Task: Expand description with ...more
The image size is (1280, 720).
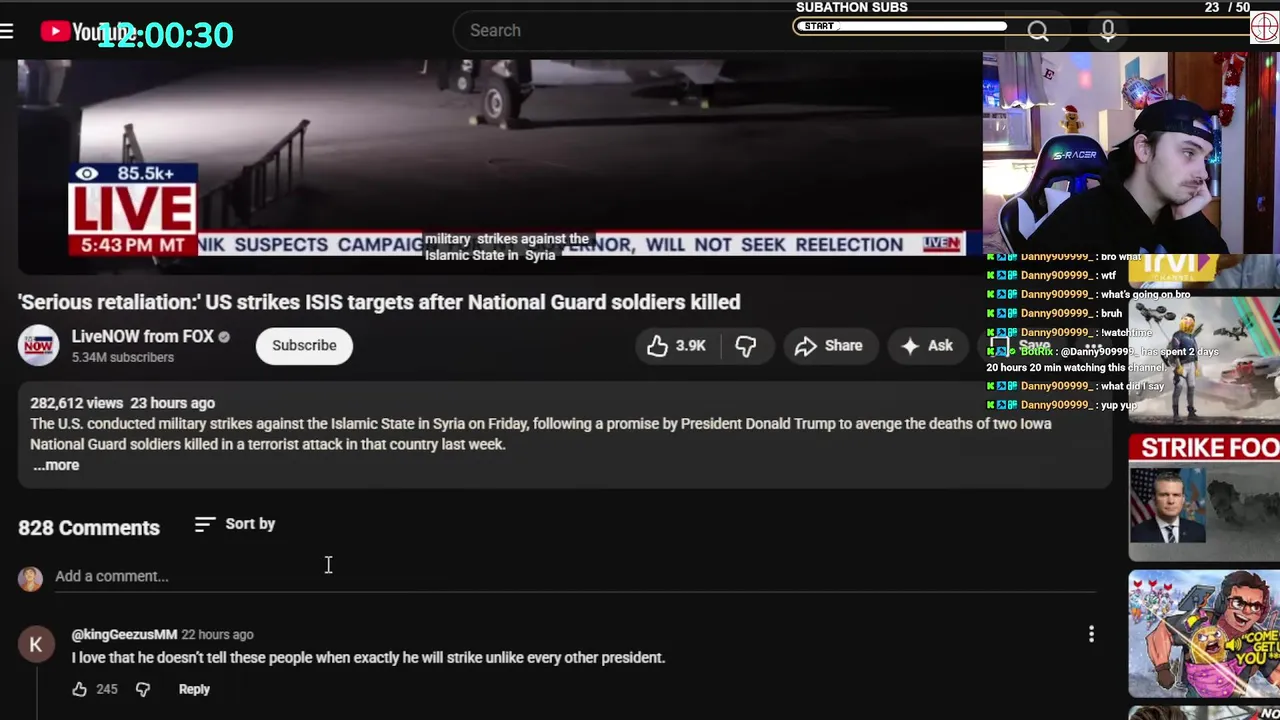Action: pos(56,465)
